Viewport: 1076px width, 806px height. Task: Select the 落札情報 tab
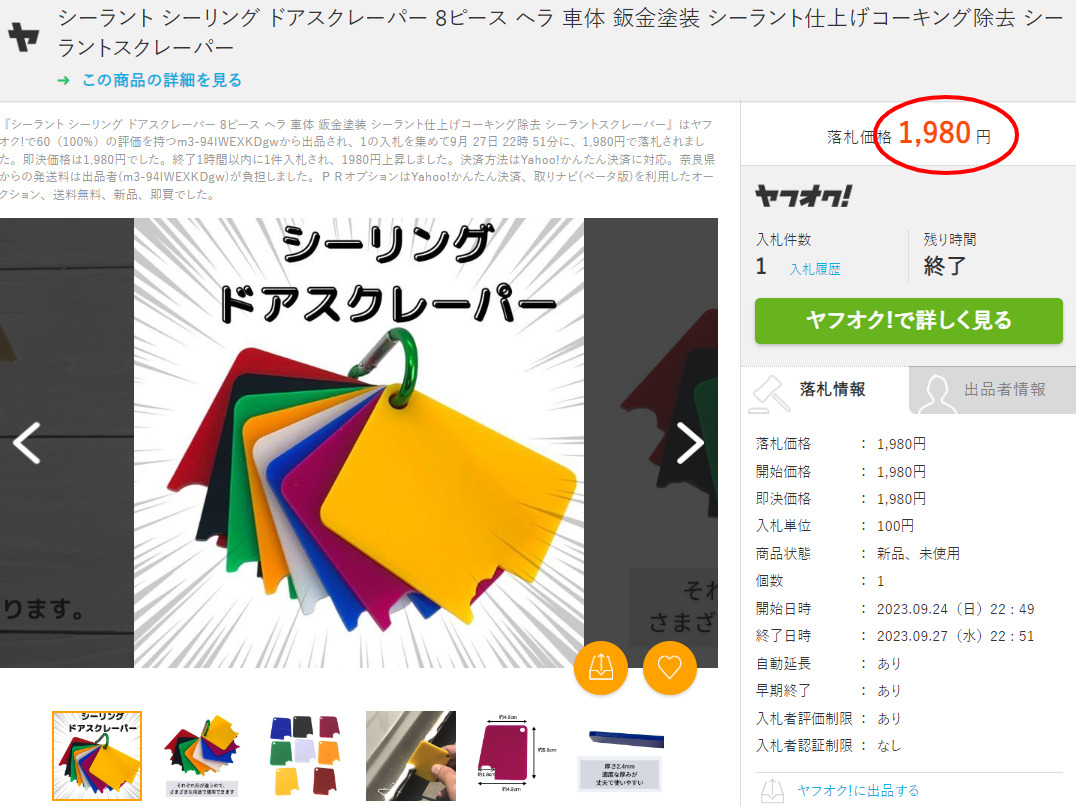tap(825, 390)
